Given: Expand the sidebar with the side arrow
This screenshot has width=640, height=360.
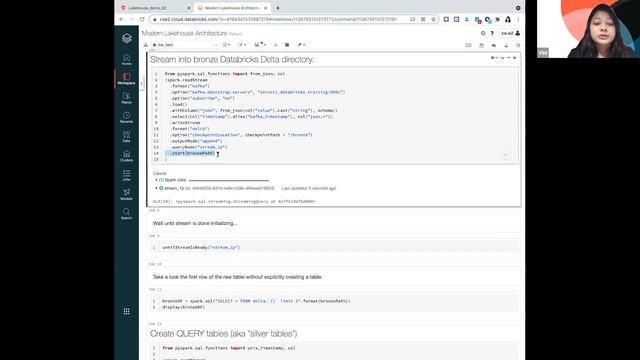Looking at the screenshot, I should point(141,84).
